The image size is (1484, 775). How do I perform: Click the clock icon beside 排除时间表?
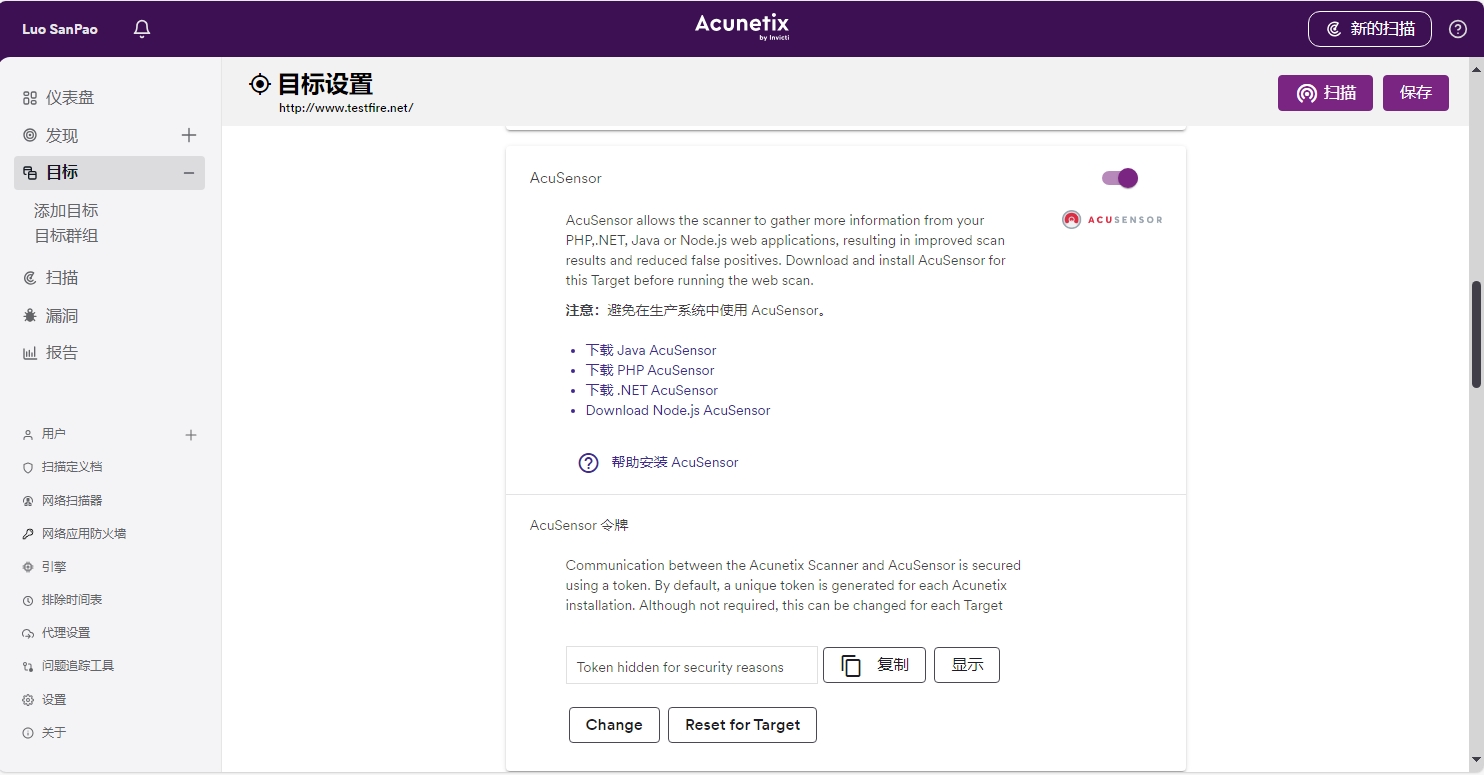[x=28, y=601]
